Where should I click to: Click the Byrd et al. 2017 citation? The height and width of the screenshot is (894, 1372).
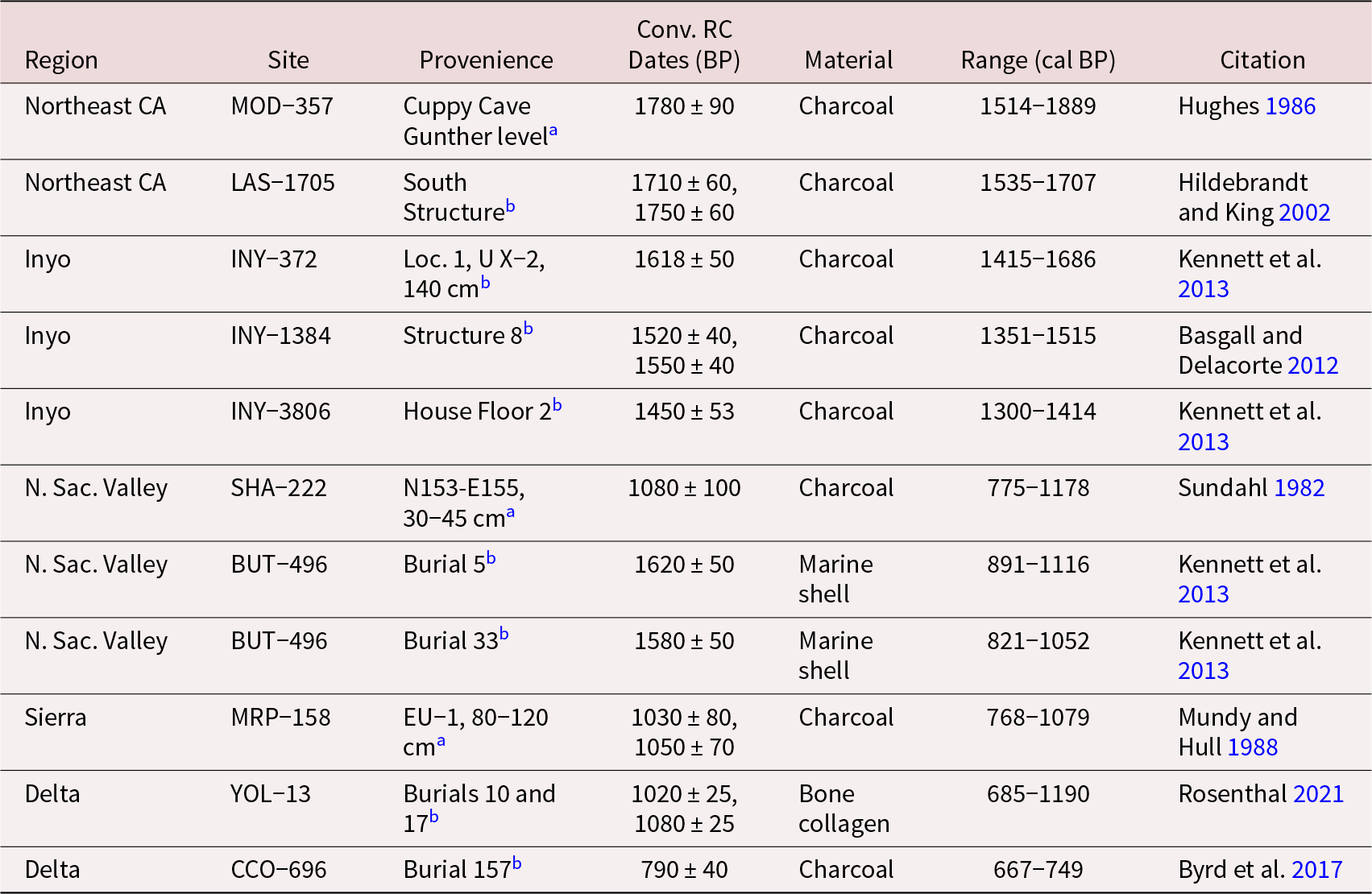1316,870
